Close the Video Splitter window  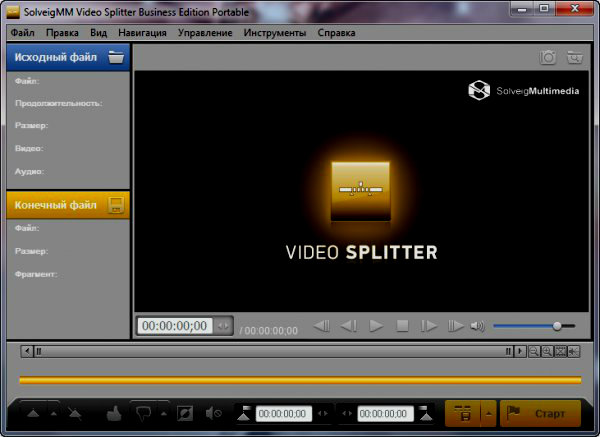coord(574,9)
